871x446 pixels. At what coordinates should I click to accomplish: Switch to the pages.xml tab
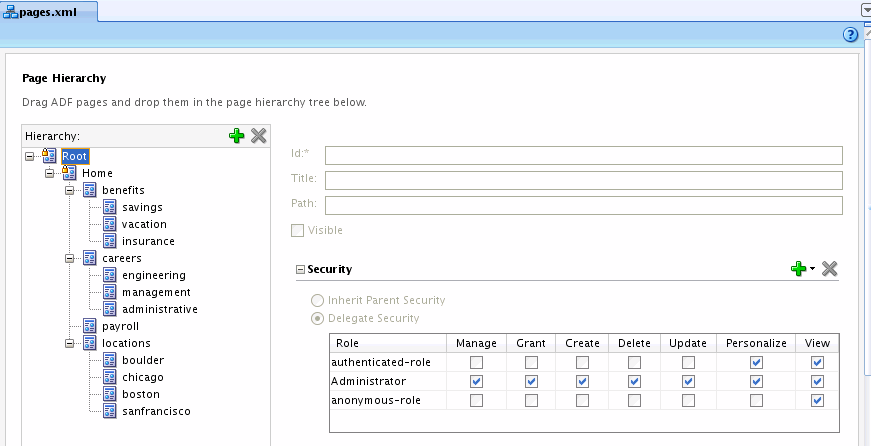(49, 11)
